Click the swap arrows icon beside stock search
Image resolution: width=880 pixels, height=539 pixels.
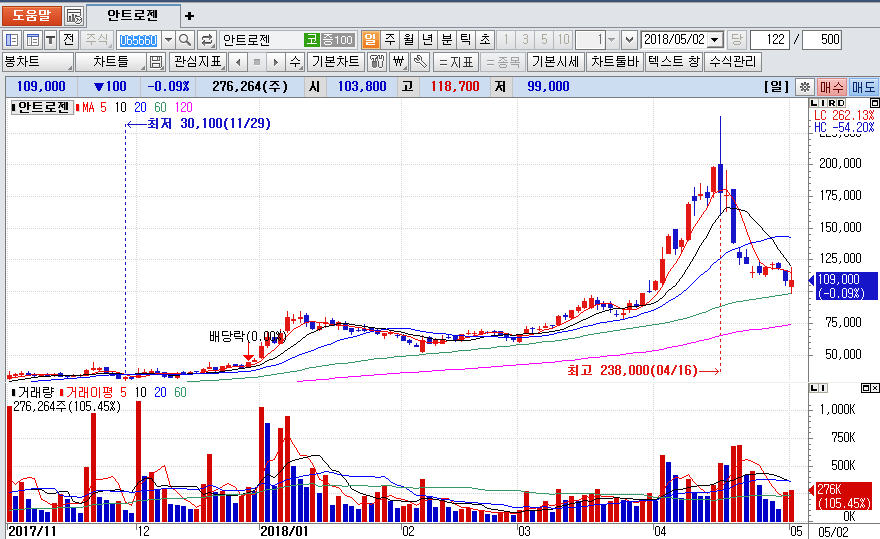point(207,40)
